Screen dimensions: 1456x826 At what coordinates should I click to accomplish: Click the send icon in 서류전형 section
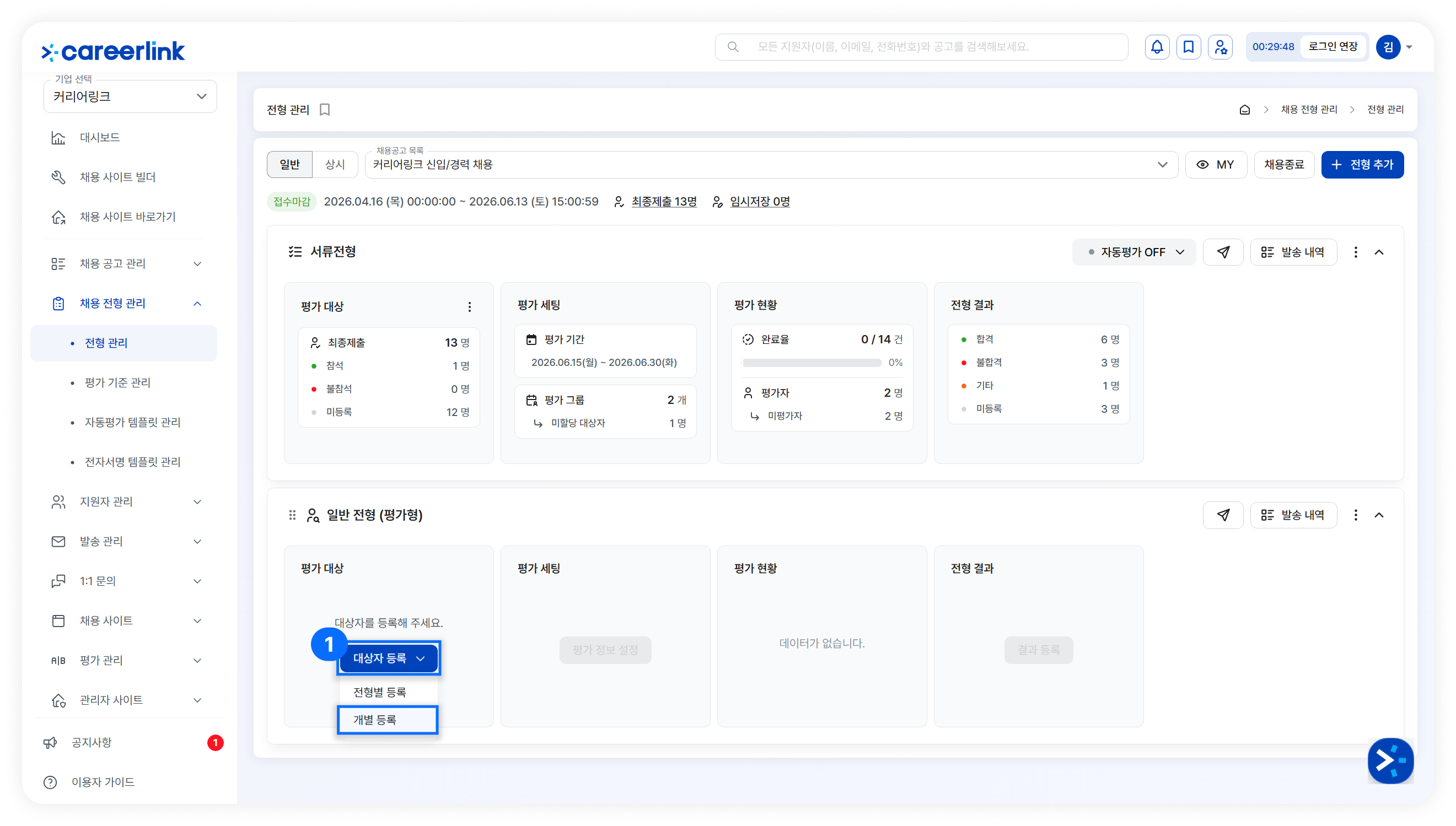(1223, 252)
